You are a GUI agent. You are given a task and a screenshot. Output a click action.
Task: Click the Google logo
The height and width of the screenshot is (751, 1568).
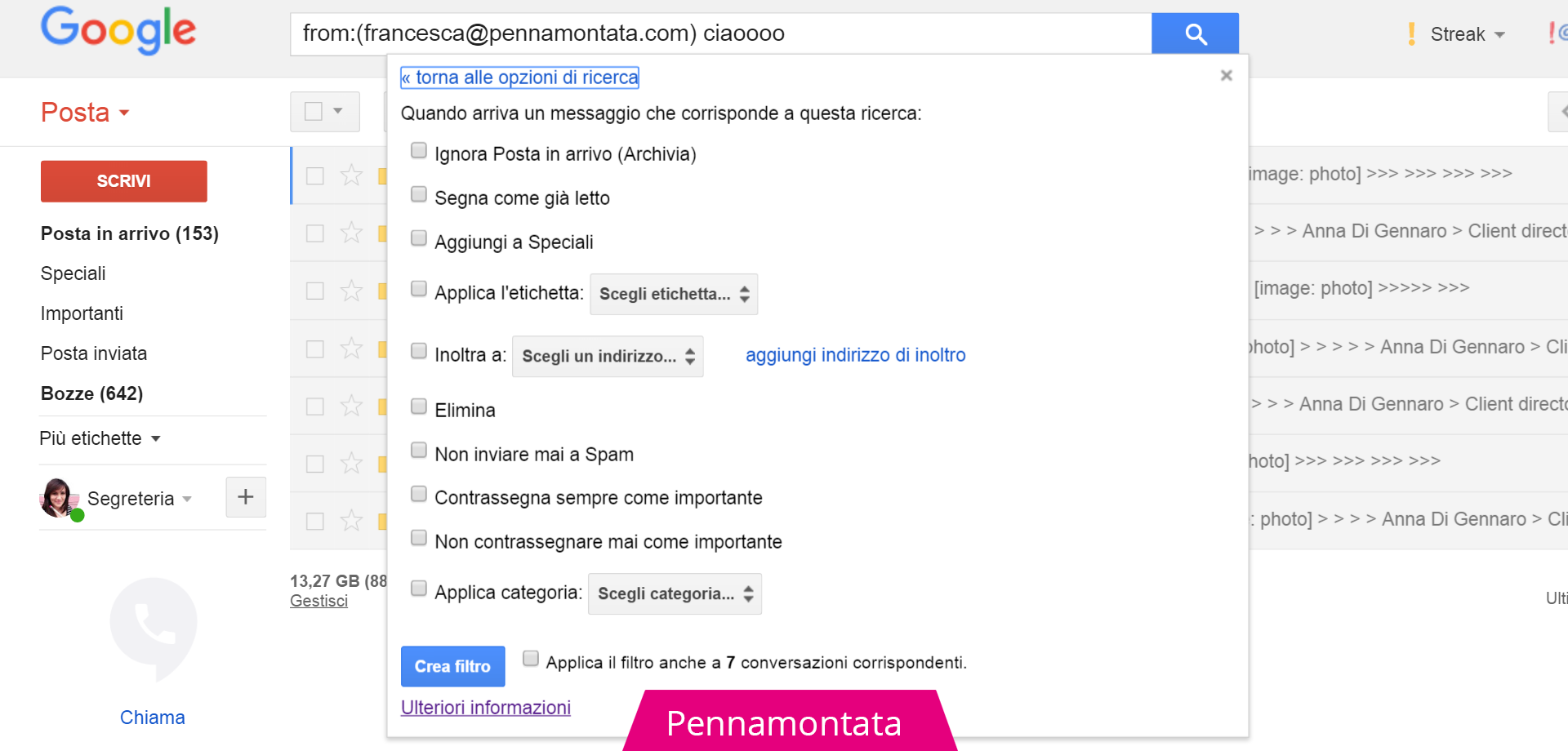[x=118, y=30]
